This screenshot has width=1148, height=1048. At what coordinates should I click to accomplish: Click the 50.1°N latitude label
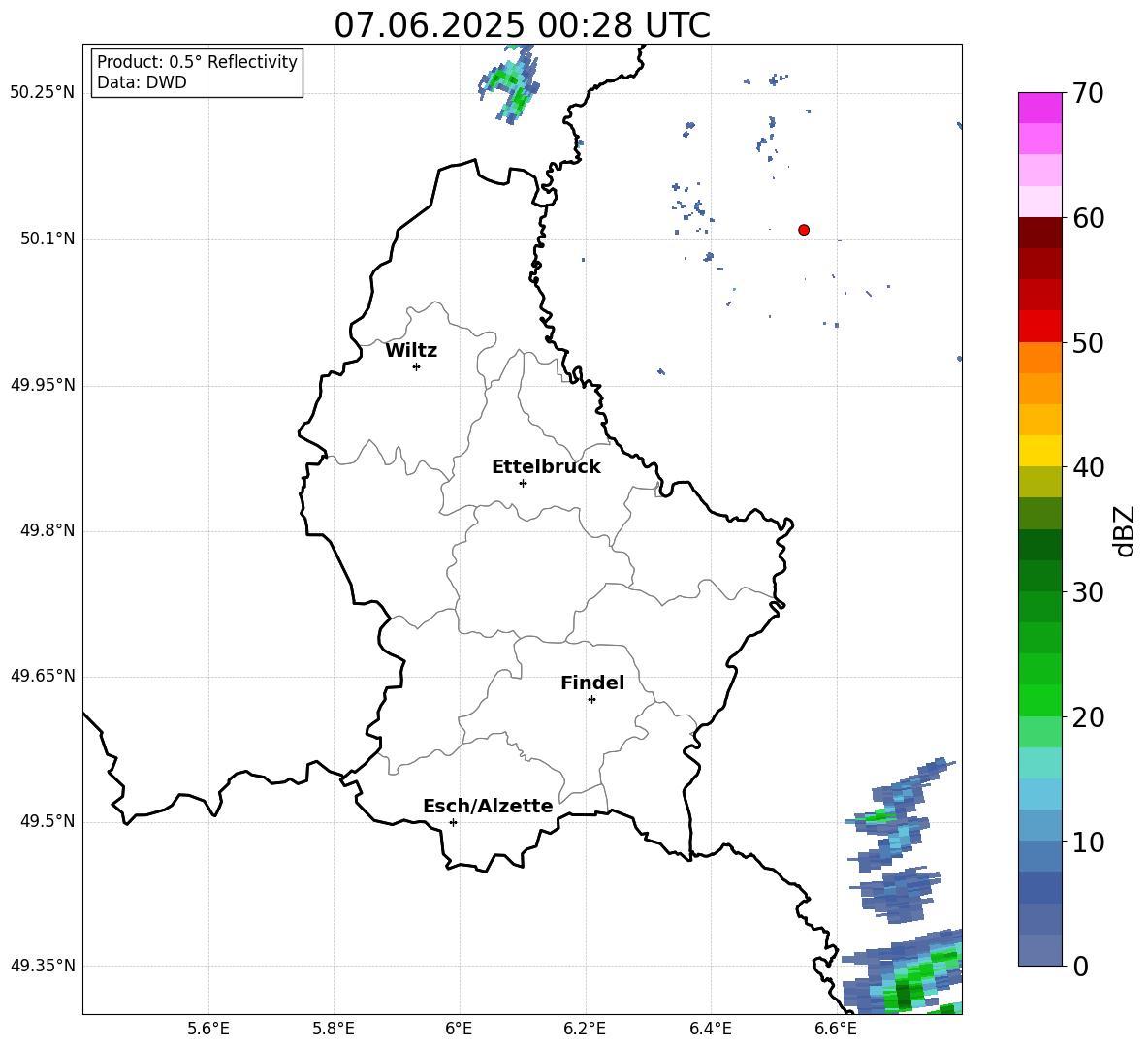coord(48,239)
